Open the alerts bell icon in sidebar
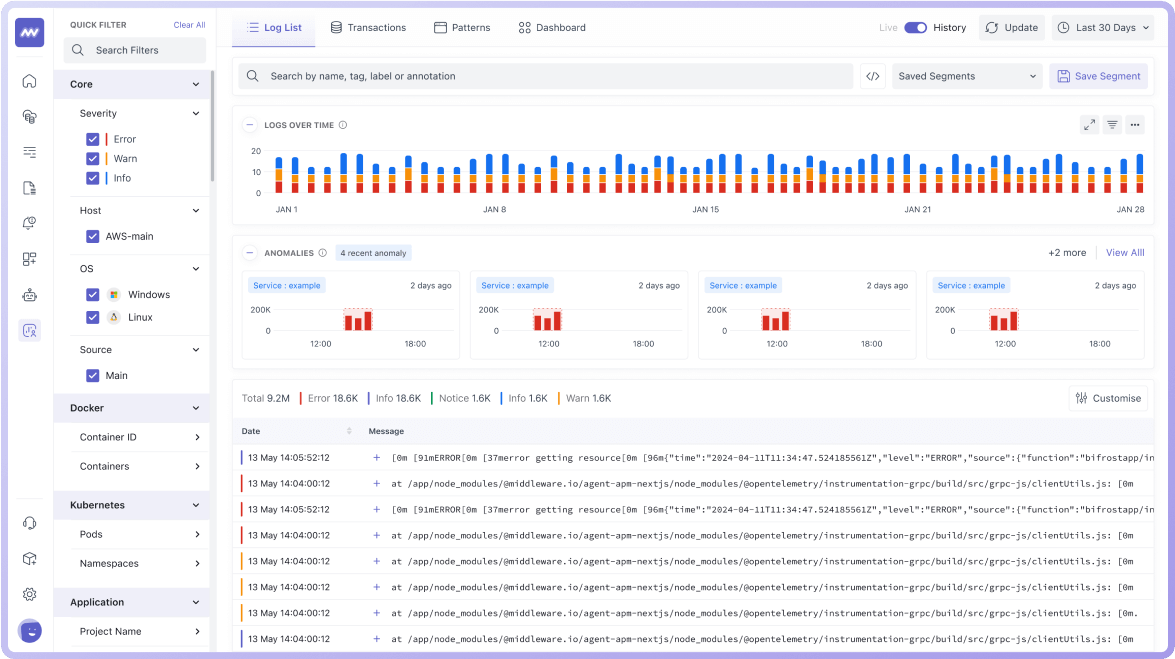Image resolution: width=1175 pixels, height=659 pixels. [x=30, y=223]
